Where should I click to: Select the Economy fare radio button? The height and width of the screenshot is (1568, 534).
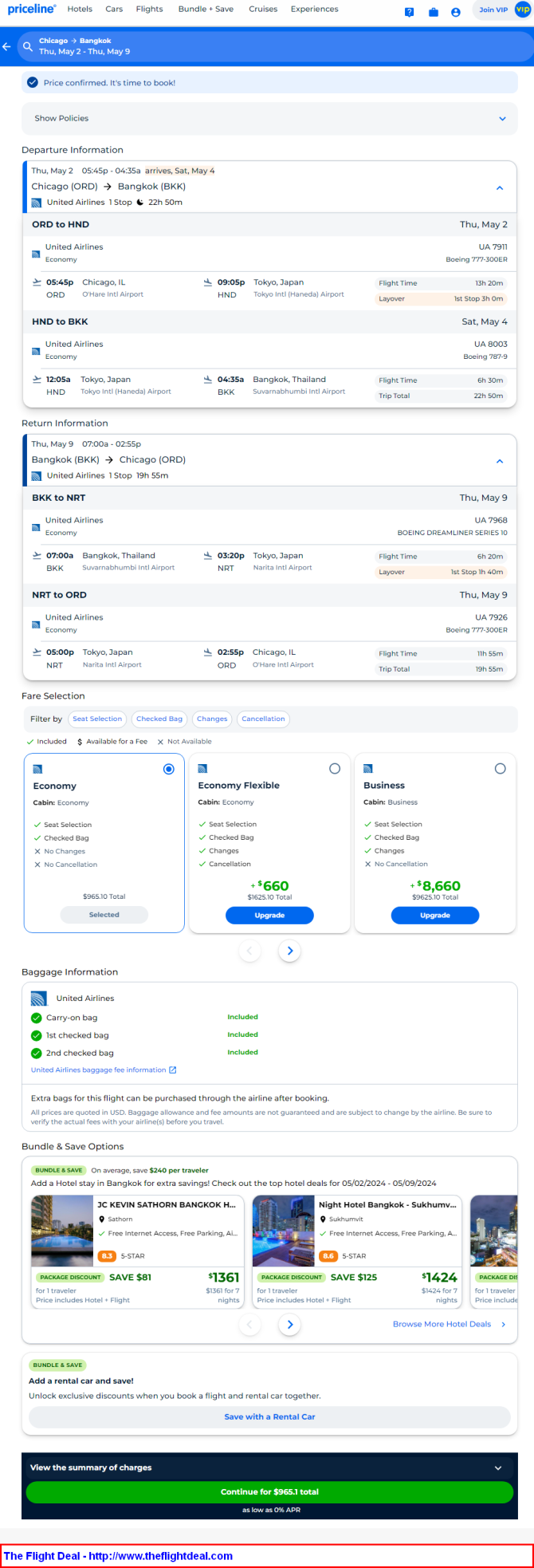click(x=168, y=769)
